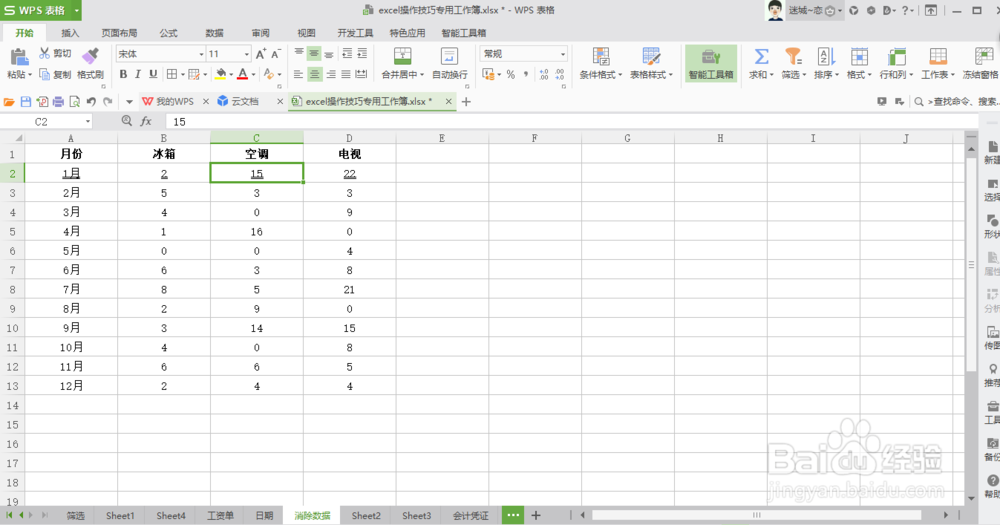
Task: Open the Page Layout (页面布局) tab
Action: point(119,33)
